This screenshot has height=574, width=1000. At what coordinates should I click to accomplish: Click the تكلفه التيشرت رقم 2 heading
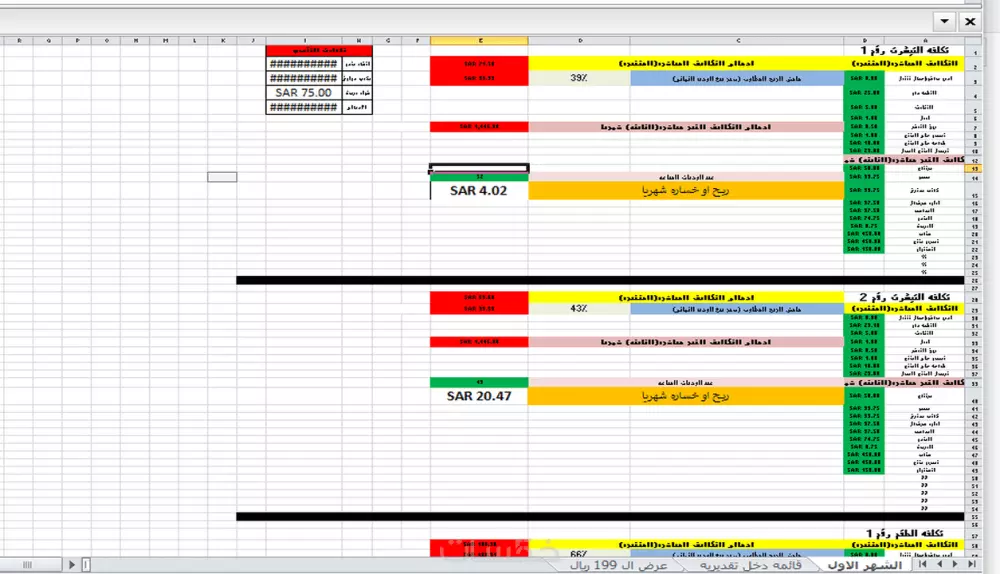point(904,297)
